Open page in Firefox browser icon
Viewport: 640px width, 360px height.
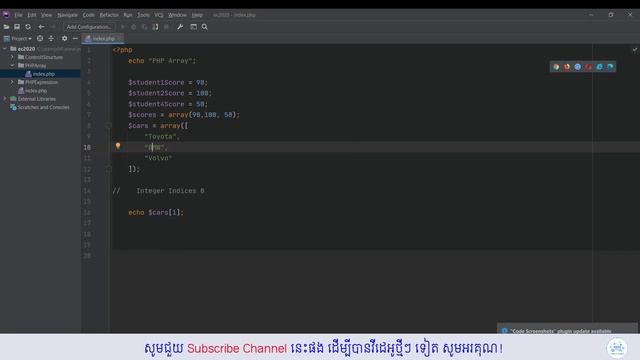pos(567,67)
